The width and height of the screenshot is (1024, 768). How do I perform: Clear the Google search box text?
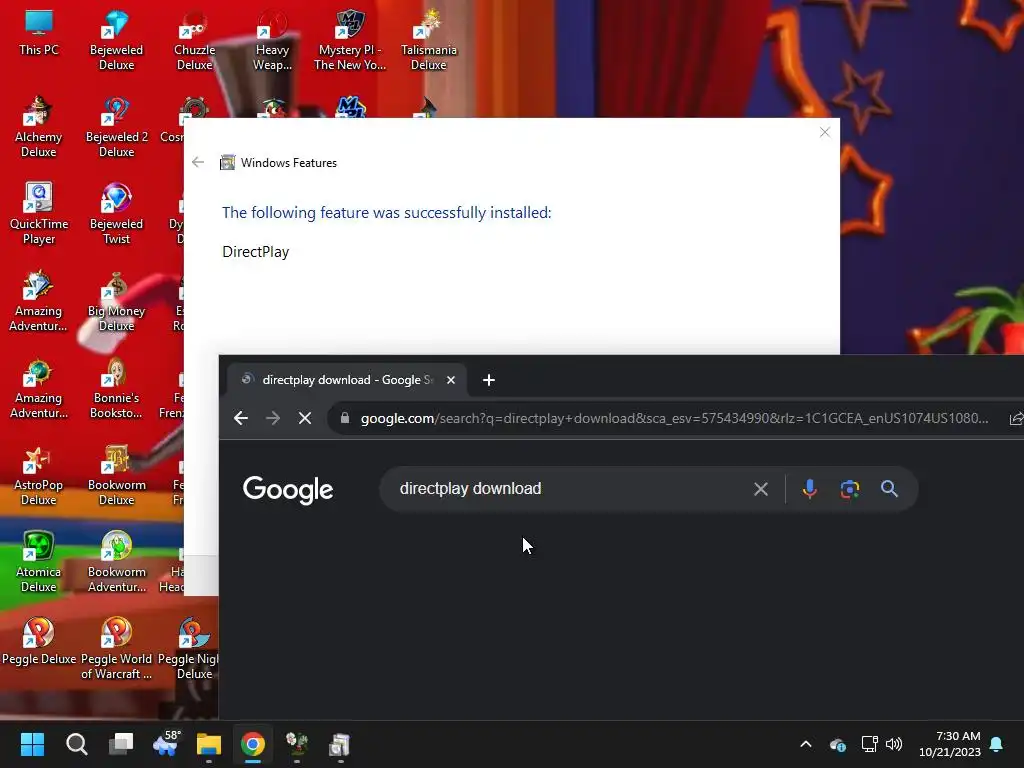tap(760, 488)
